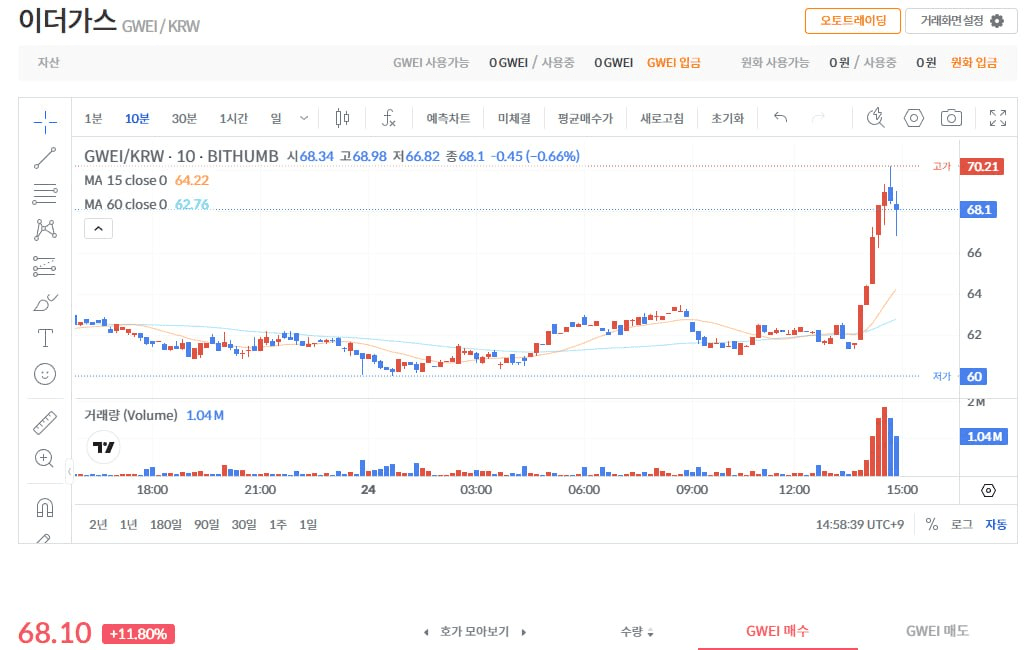Take a chart snapshot with camera icon
Viewport: 1034px width, 650px height.
tap(951, 118)
